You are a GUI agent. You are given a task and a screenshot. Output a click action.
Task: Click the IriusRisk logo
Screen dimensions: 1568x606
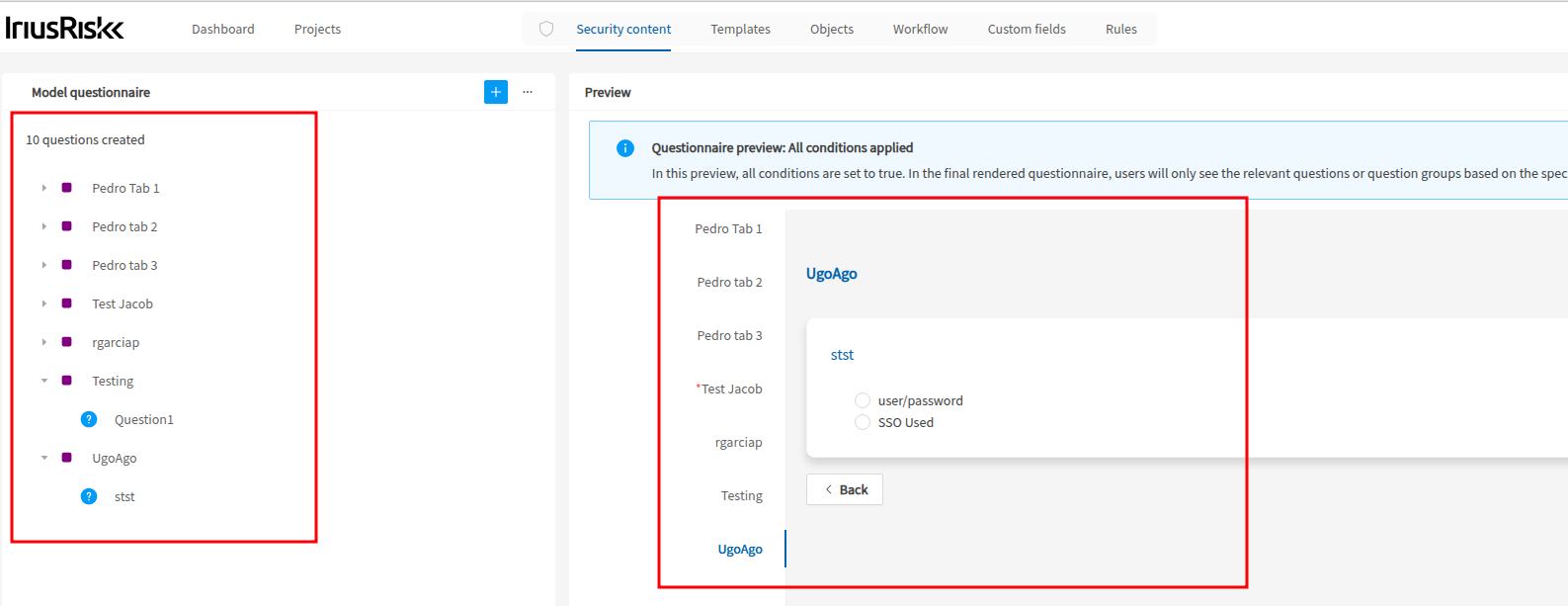64,28
